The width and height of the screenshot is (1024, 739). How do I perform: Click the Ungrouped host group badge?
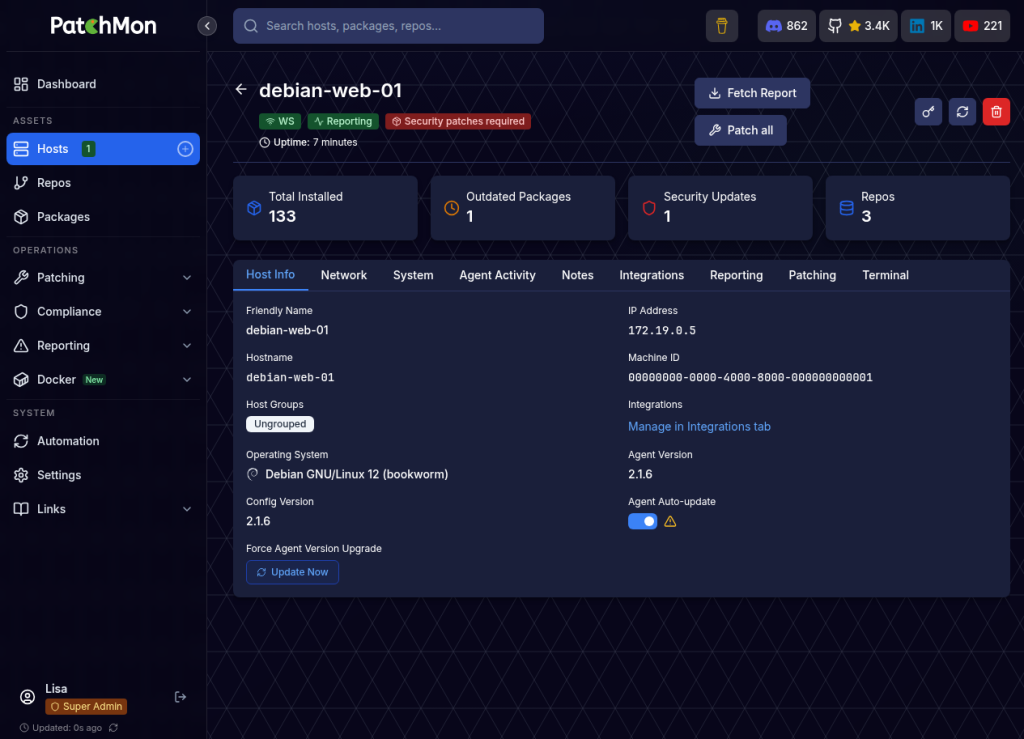click(280, 424)
